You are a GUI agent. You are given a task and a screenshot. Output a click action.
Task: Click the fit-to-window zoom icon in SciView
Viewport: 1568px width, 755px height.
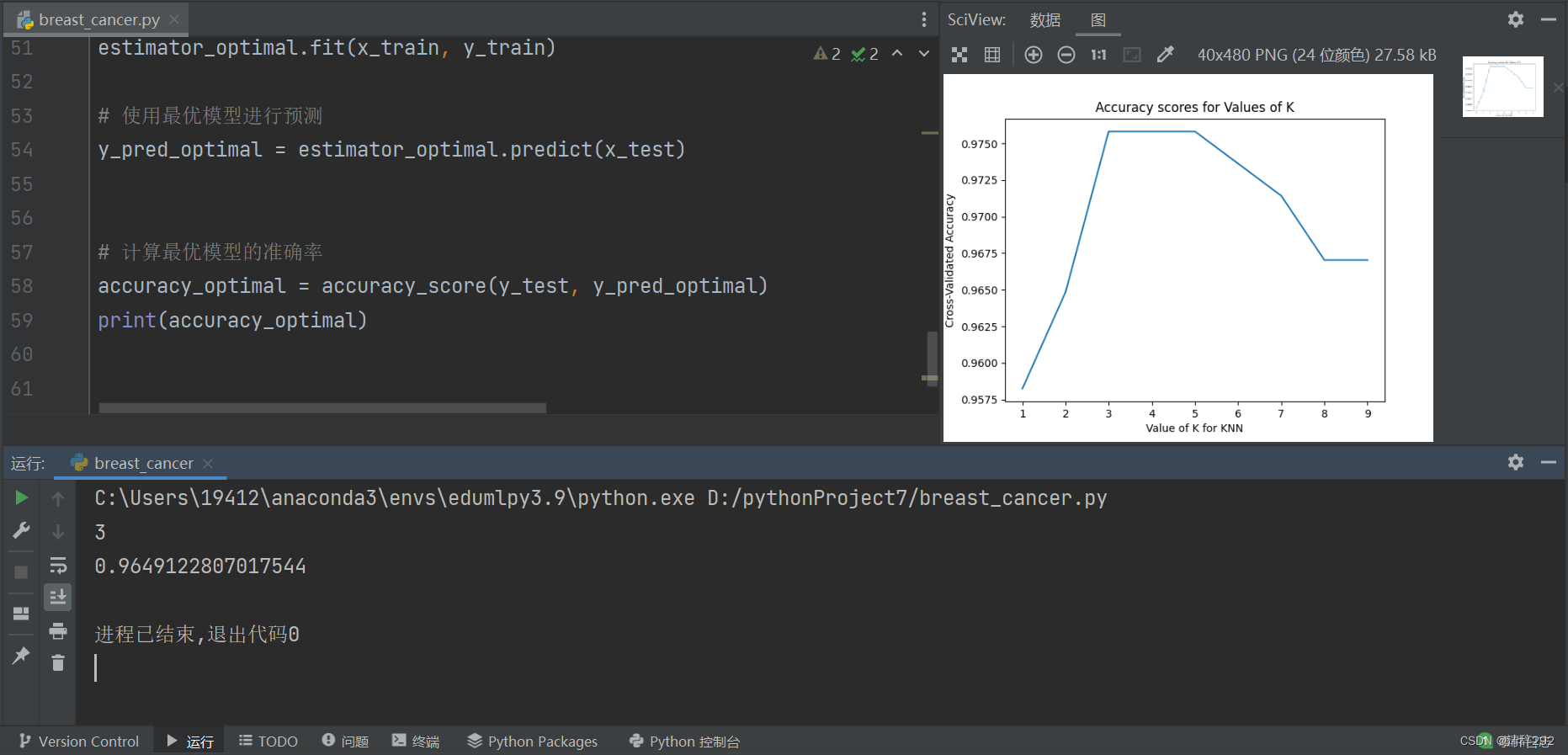click(x=959, y=55)
